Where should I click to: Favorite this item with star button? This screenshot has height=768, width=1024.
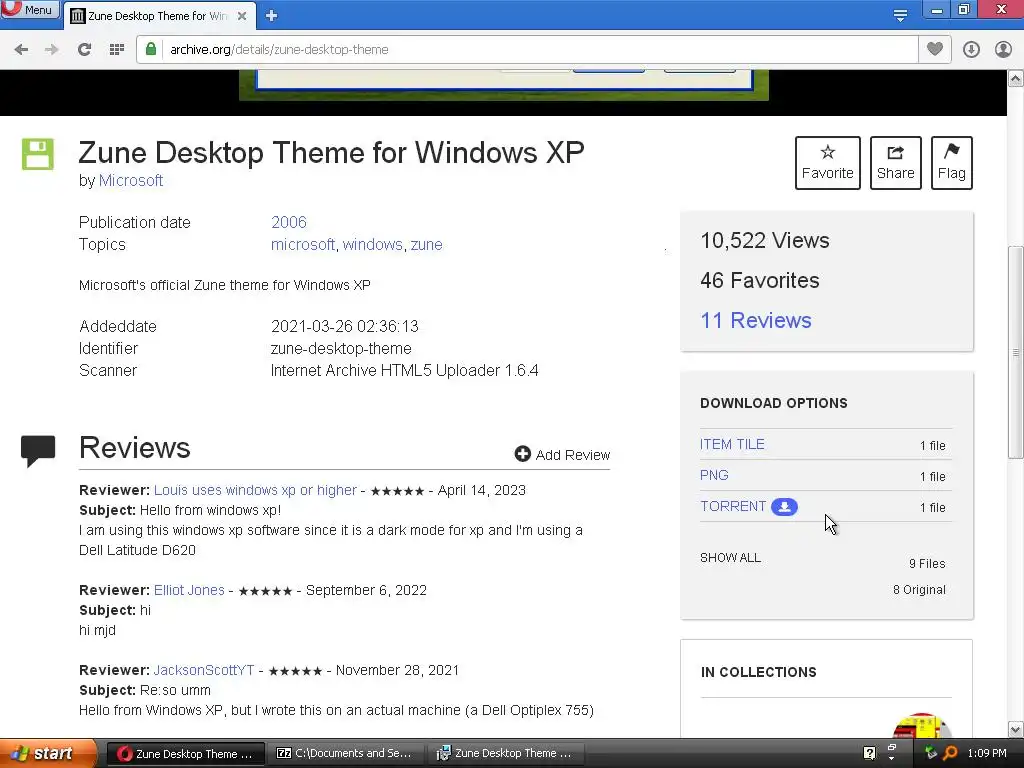(827, 163)
